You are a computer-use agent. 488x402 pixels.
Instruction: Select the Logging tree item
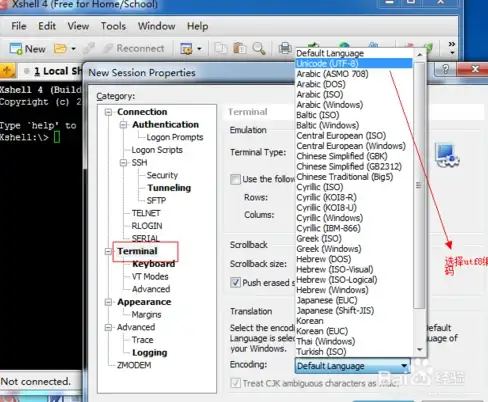[x=150, y=353]
